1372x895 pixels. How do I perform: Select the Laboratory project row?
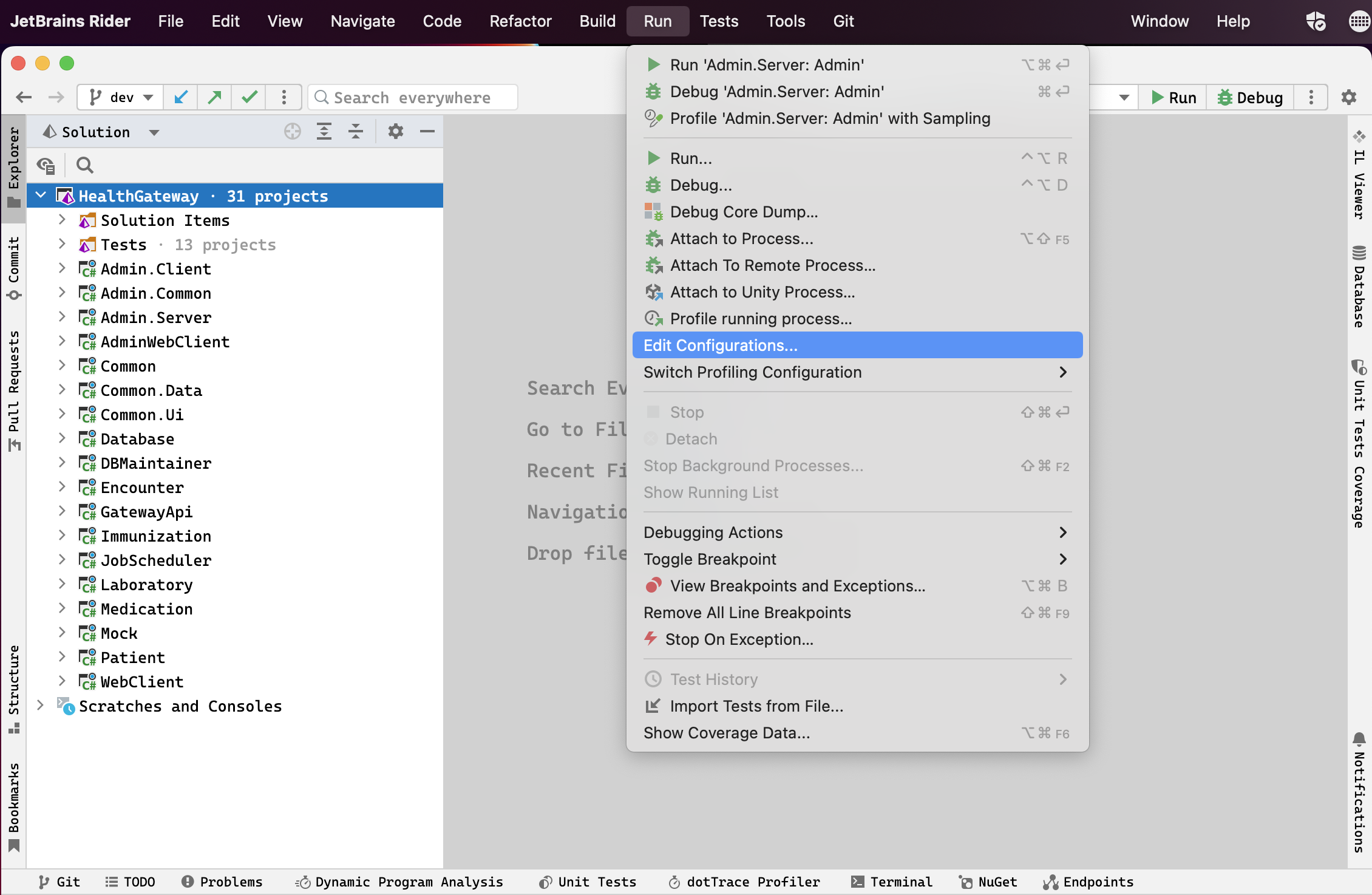234,584
